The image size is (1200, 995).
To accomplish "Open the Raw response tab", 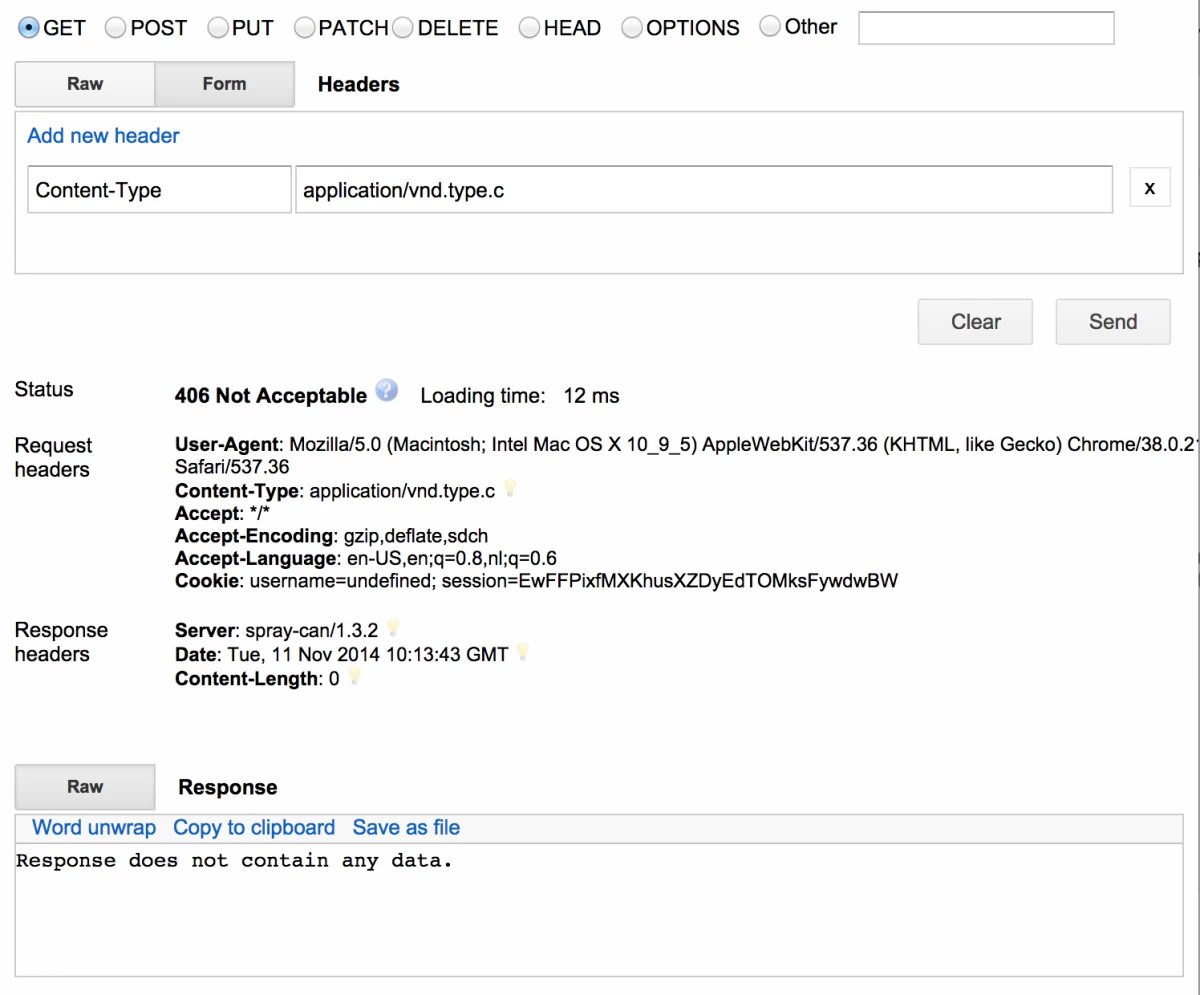I will tap(85, 787).
